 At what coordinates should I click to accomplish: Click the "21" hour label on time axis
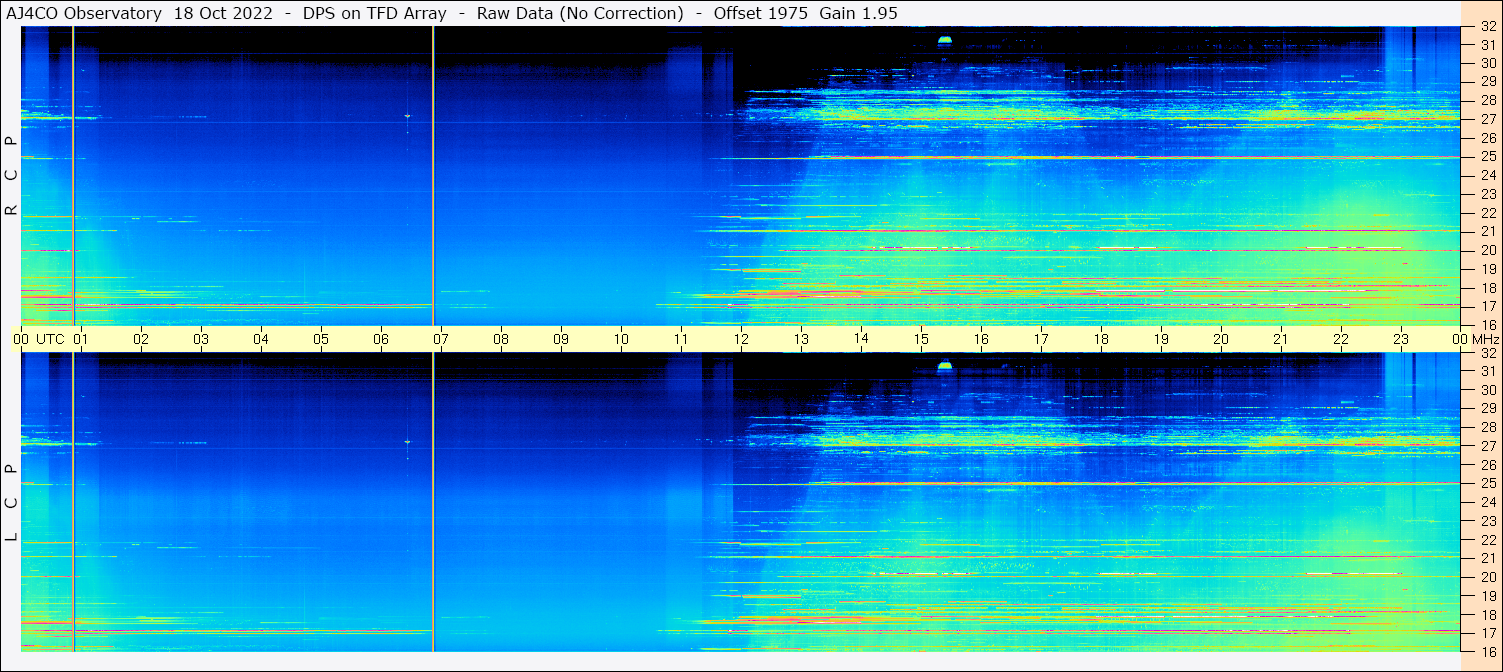pos(1281,339)
